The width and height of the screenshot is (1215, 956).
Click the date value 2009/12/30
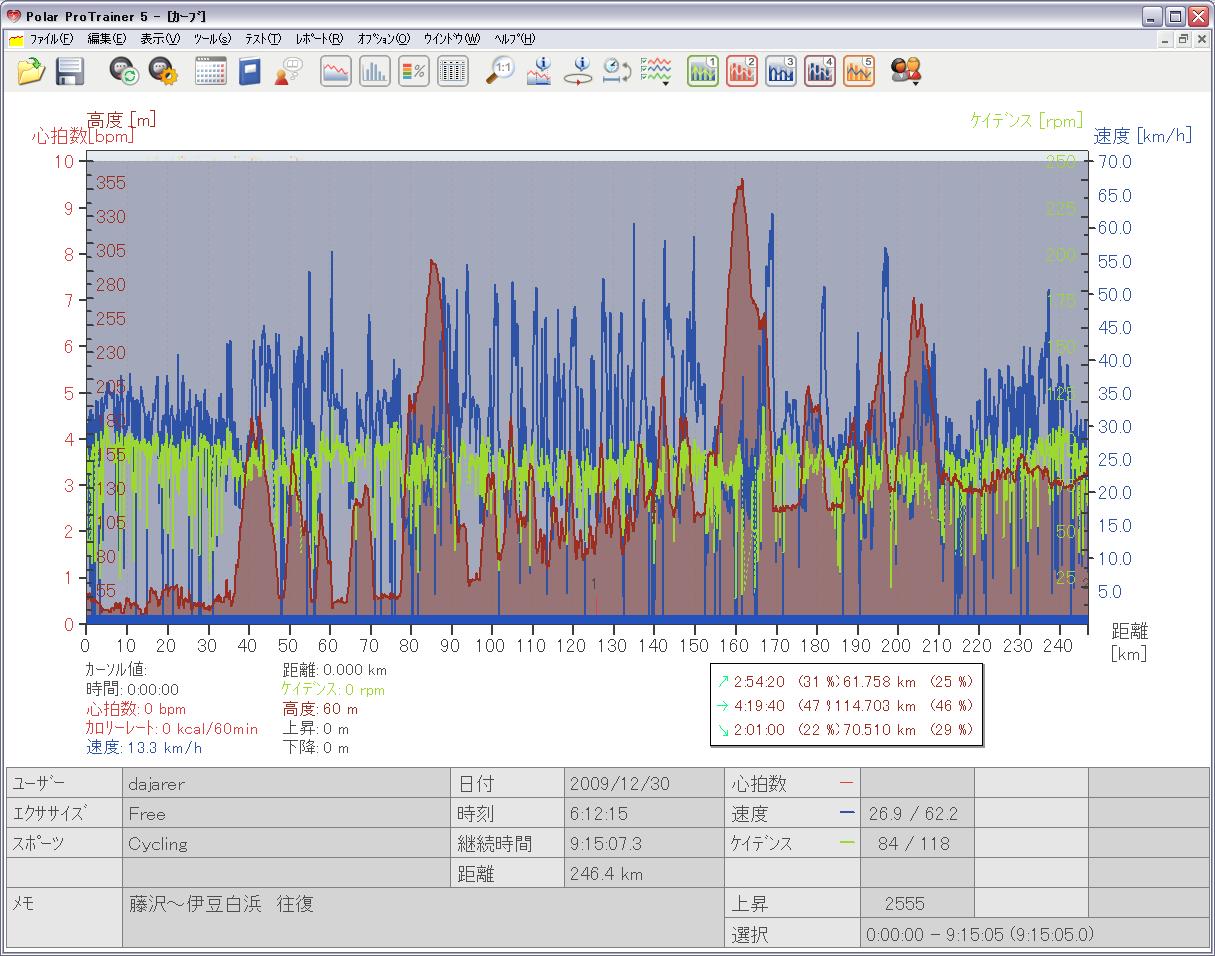(644, 784)
